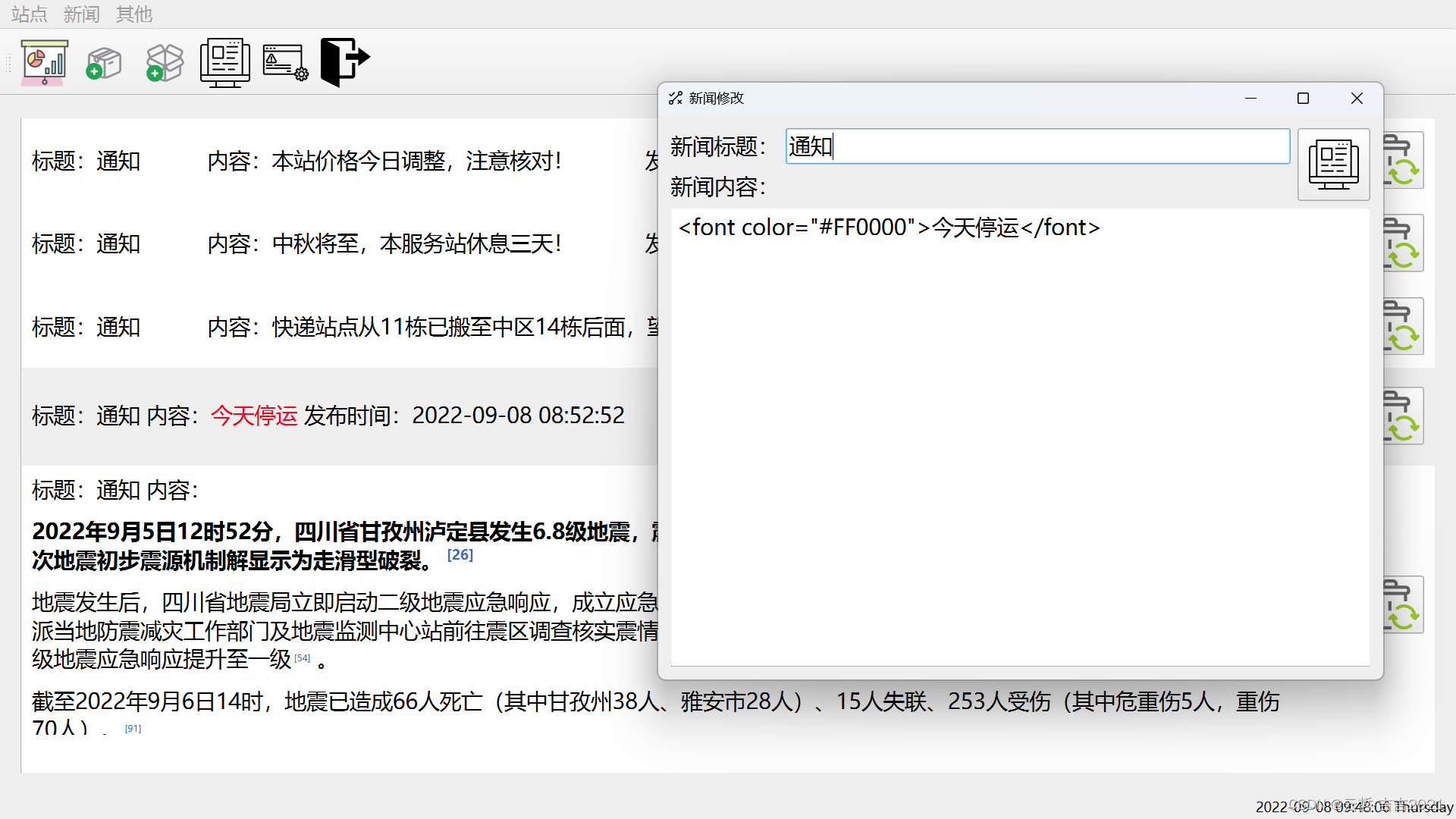Click the news monitor toolbar icon
1456x819 pixels.
tap(225, 63)
